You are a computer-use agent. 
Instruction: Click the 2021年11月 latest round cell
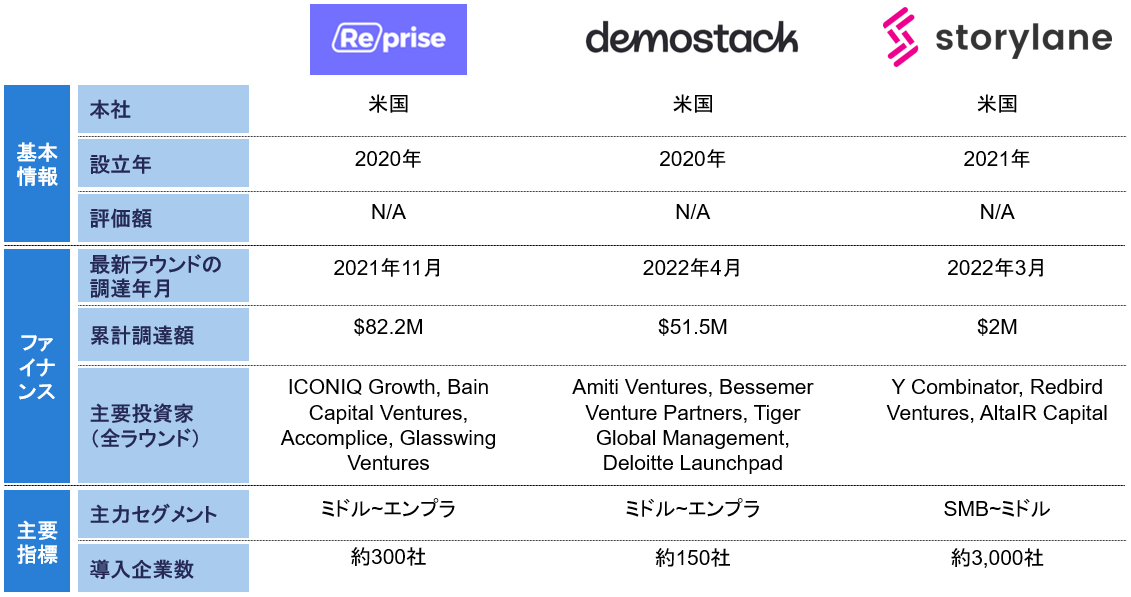pyautogui.click(x=388, y=268)
